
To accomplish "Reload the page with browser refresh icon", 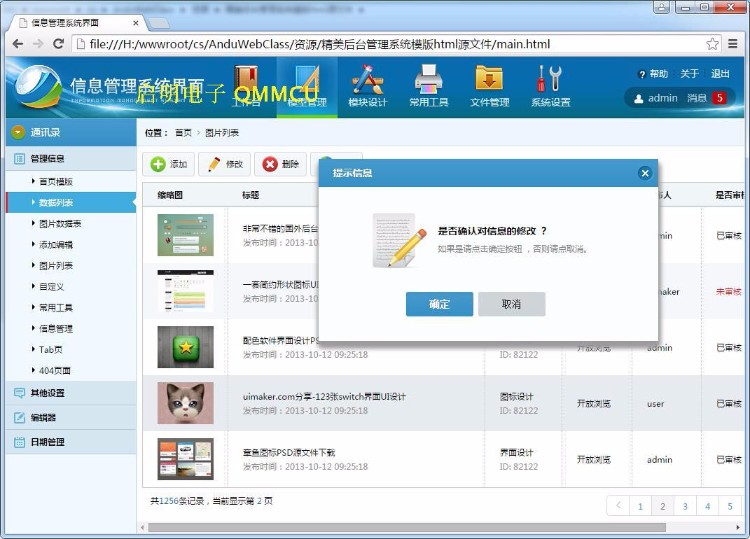I will coord(58,44).
